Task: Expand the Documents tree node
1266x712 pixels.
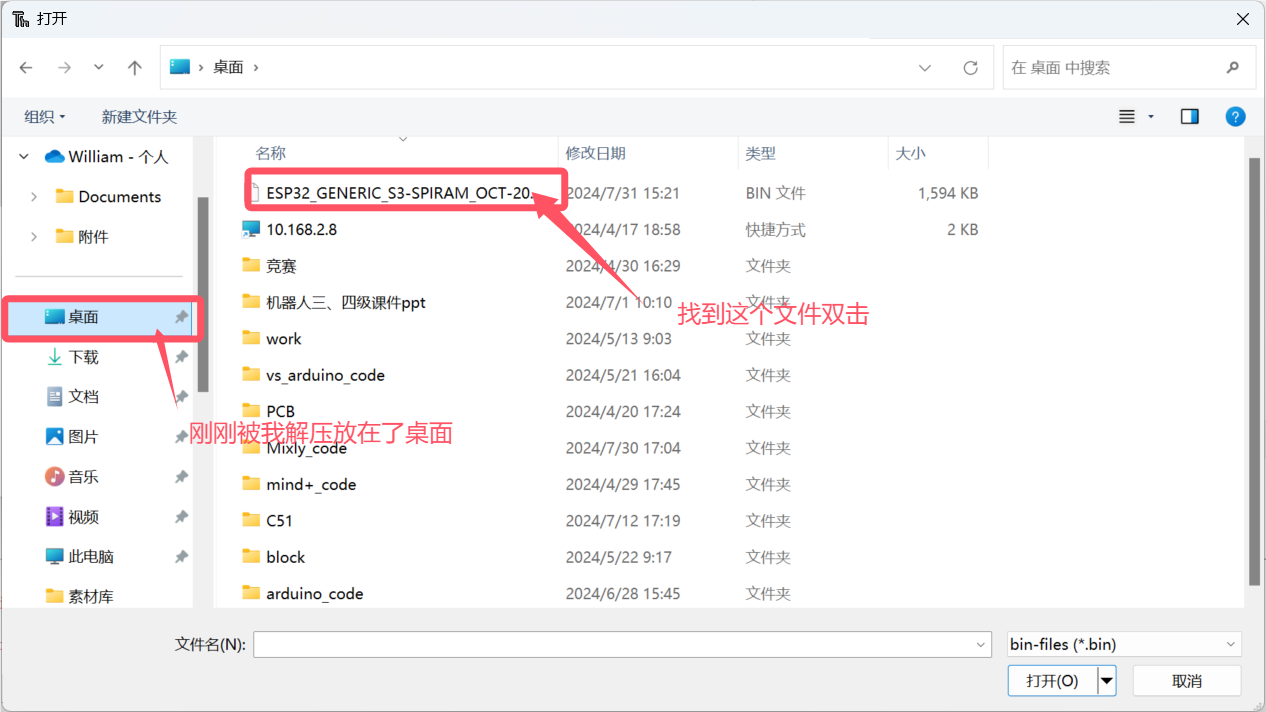Action: pos(34,197)
